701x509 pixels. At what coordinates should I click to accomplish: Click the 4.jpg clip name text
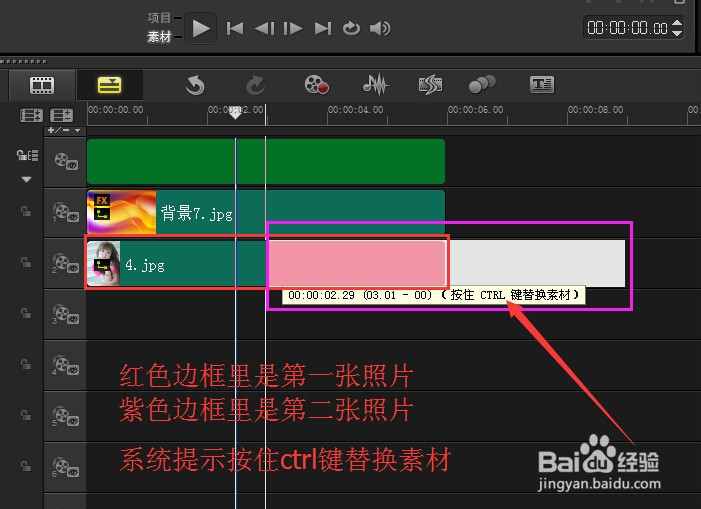(145, 265)
